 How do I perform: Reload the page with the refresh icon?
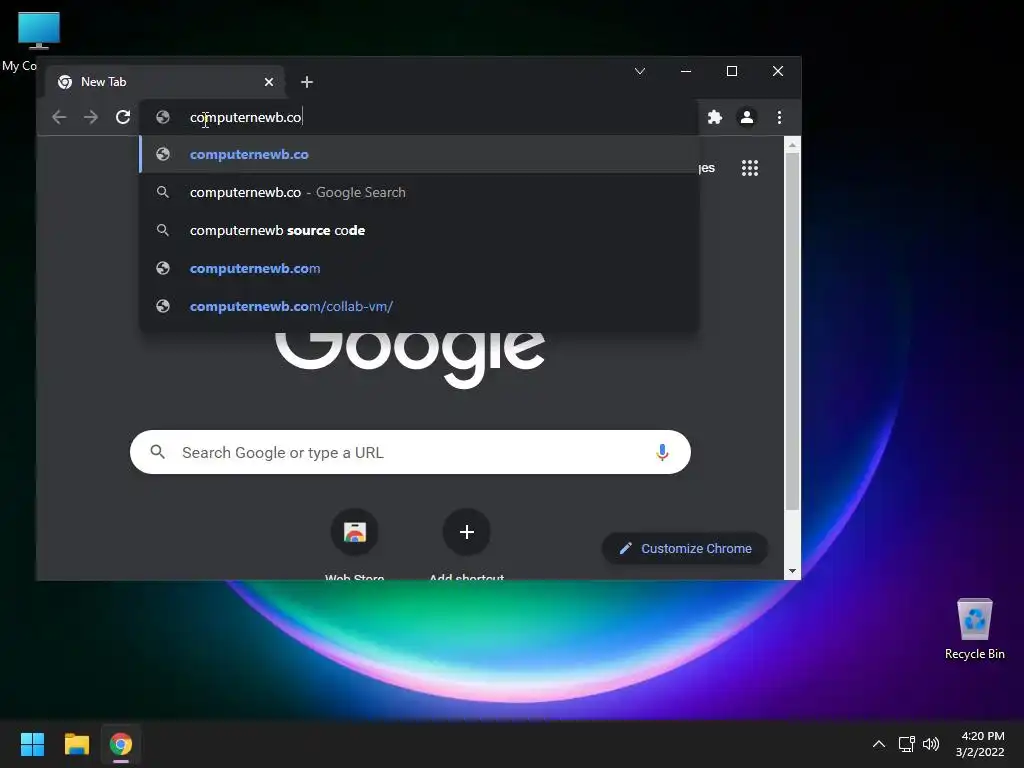click(x=123, y=117)
